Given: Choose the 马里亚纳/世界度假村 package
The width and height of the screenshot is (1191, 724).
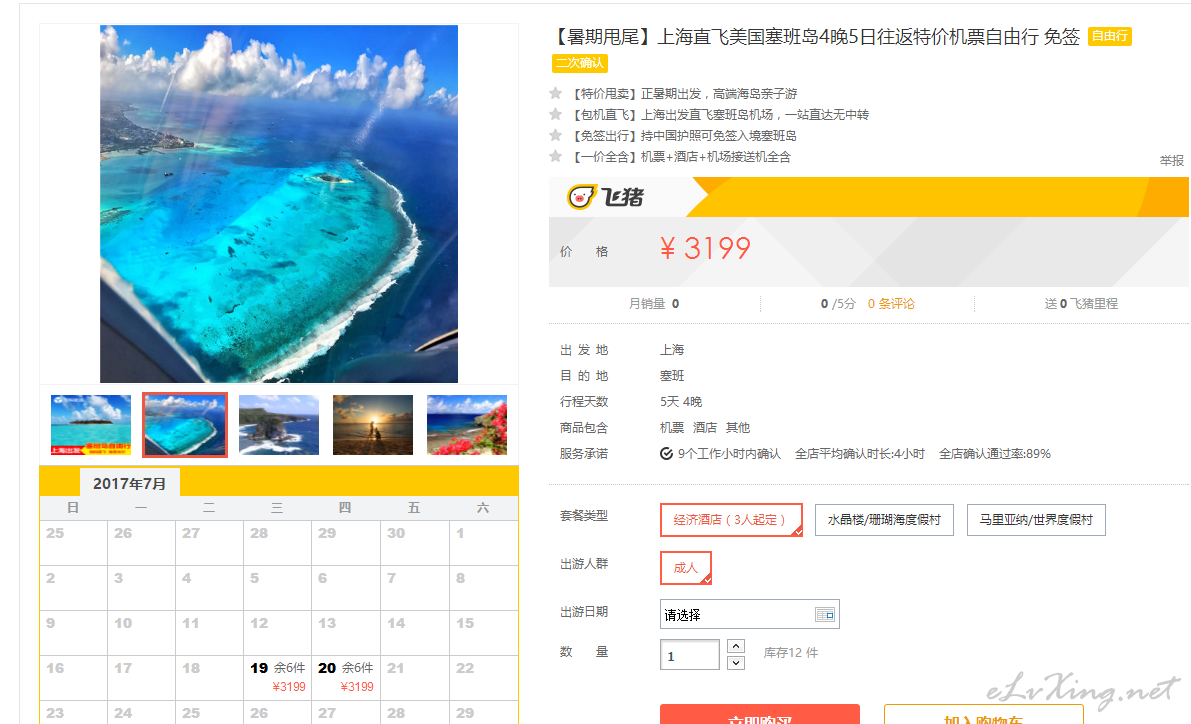Looking at the screenshot, I should (x=1036, y=520).
